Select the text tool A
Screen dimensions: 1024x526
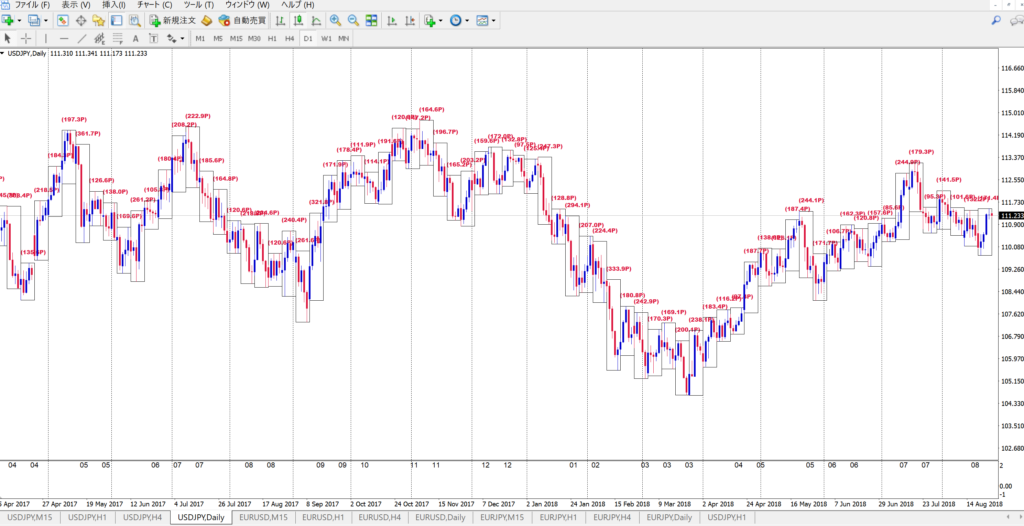pyautogui.click(x=135, y=39)
